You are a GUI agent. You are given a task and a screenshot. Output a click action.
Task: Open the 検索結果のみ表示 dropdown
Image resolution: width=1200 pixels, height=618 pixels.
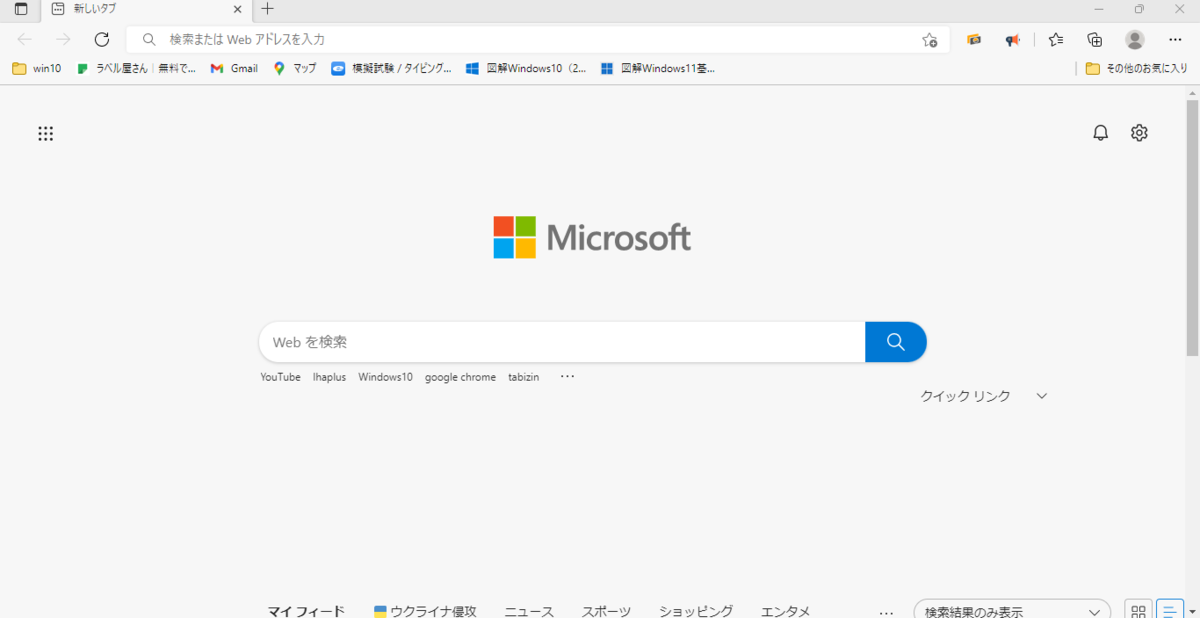1012,610
